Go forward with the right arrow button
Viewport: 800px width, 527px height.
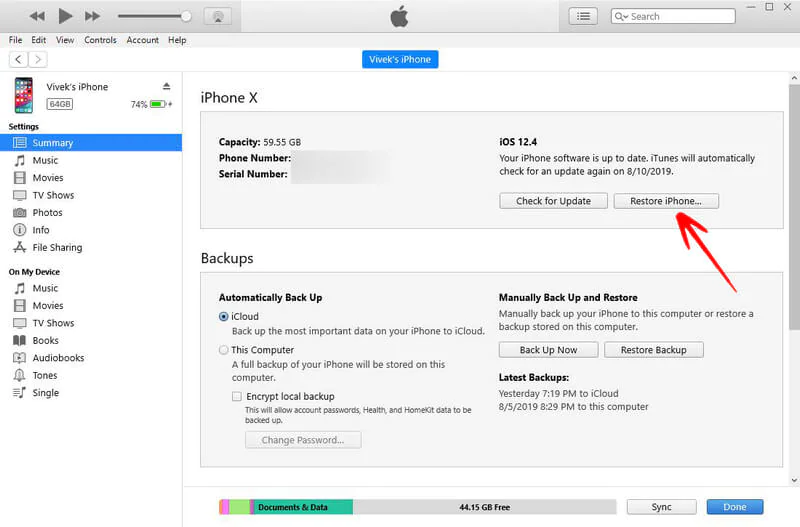coord(38,59)
